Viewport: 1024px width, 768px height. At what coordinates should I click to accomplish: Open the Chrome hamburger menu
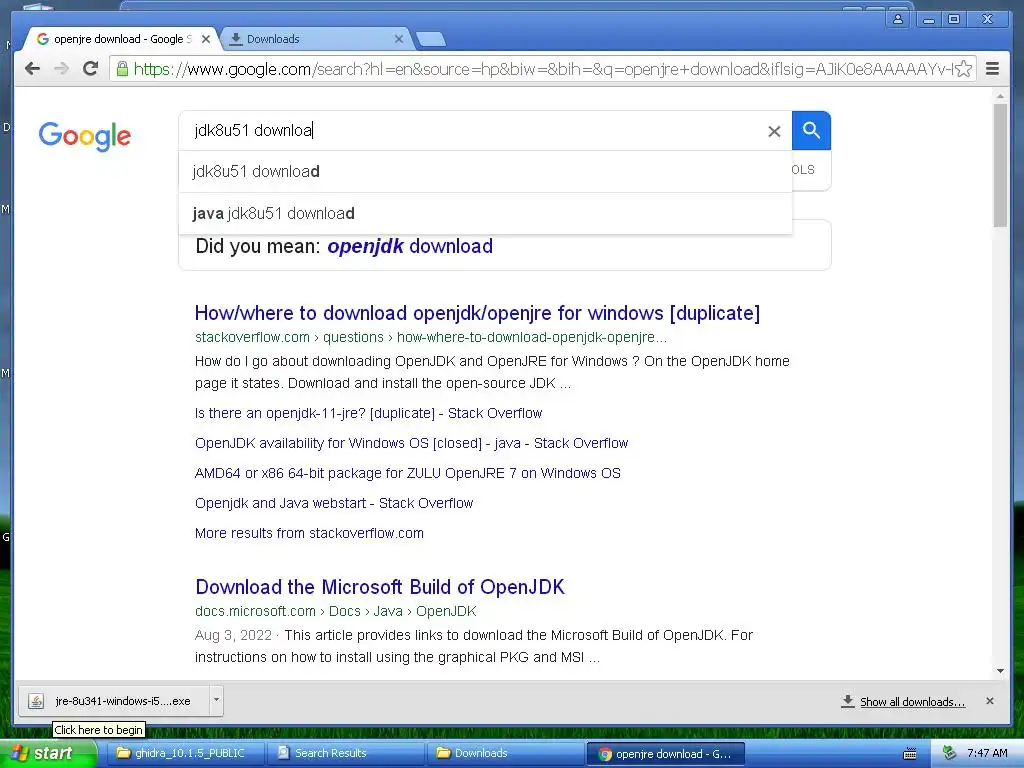click(x=992, y=69)
